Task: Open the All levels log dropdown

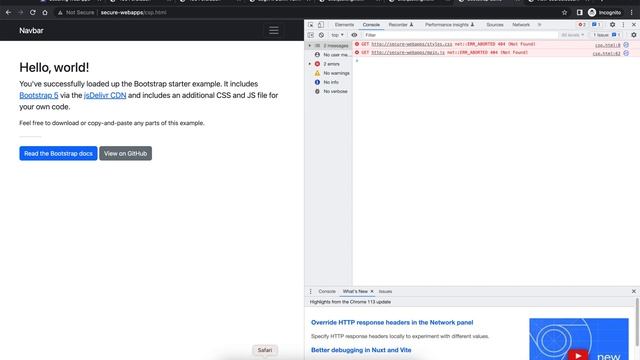Action: 573,35
